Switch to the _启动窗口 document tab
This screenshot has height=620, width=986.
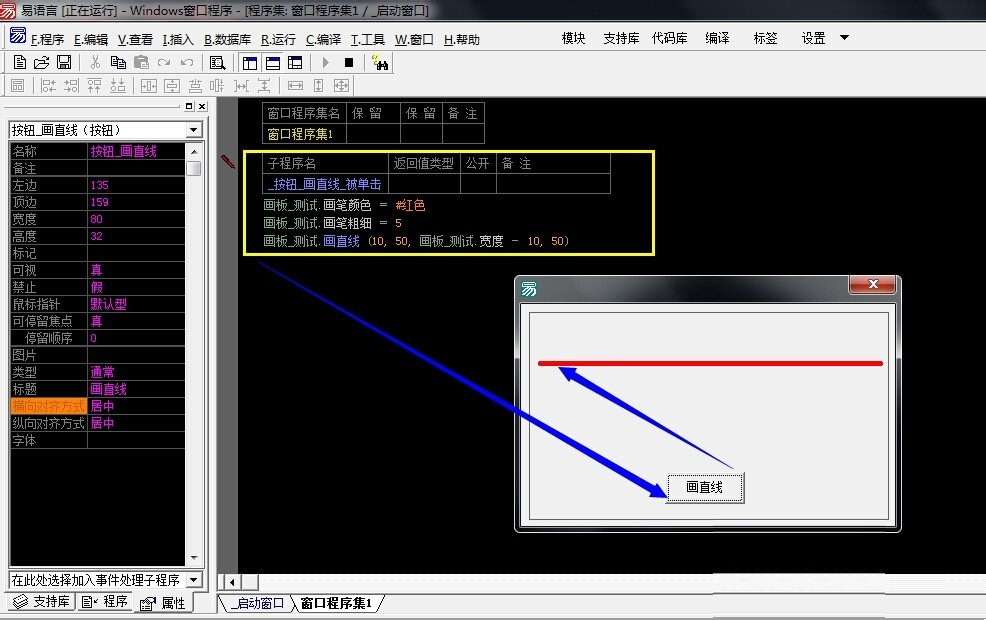pyautogui.click(x=257, y=604)
